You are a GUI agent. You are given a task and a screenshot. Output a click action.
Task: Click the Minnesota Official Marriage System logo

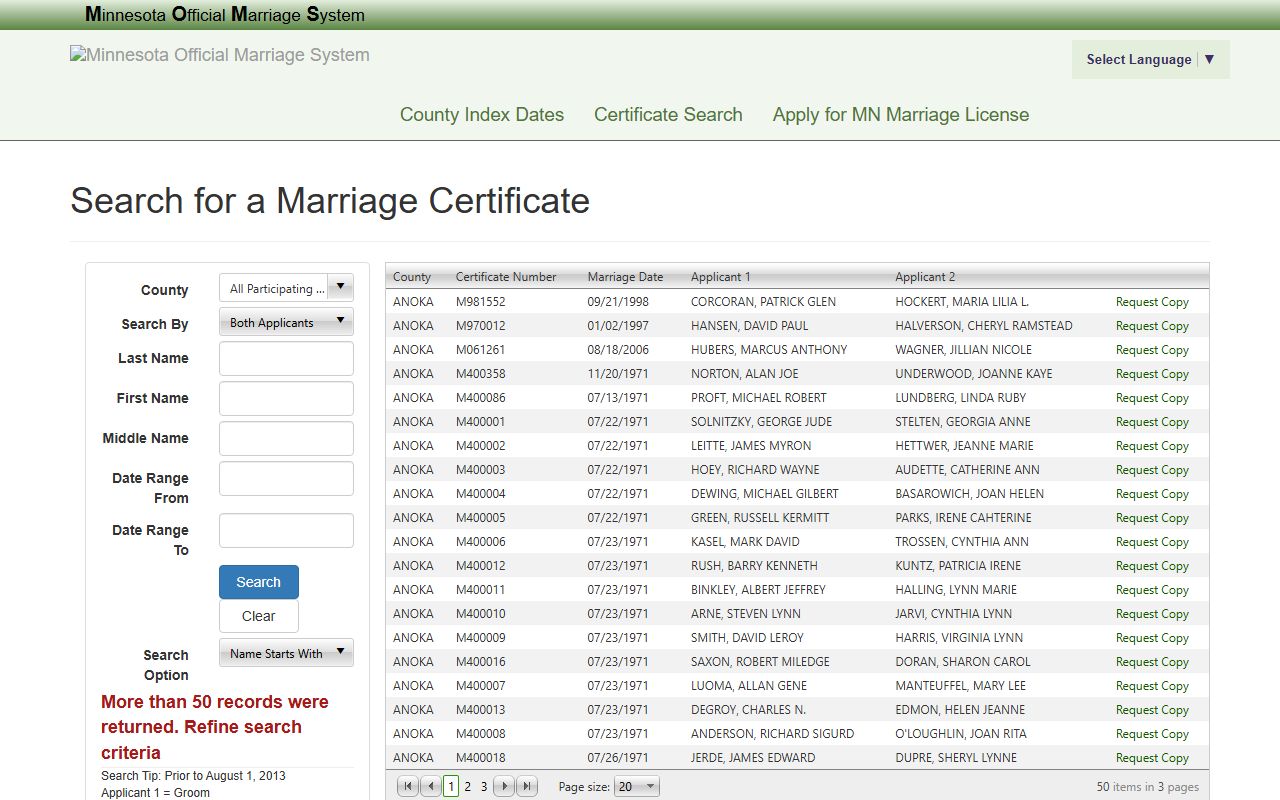click(x=220, y=55)
